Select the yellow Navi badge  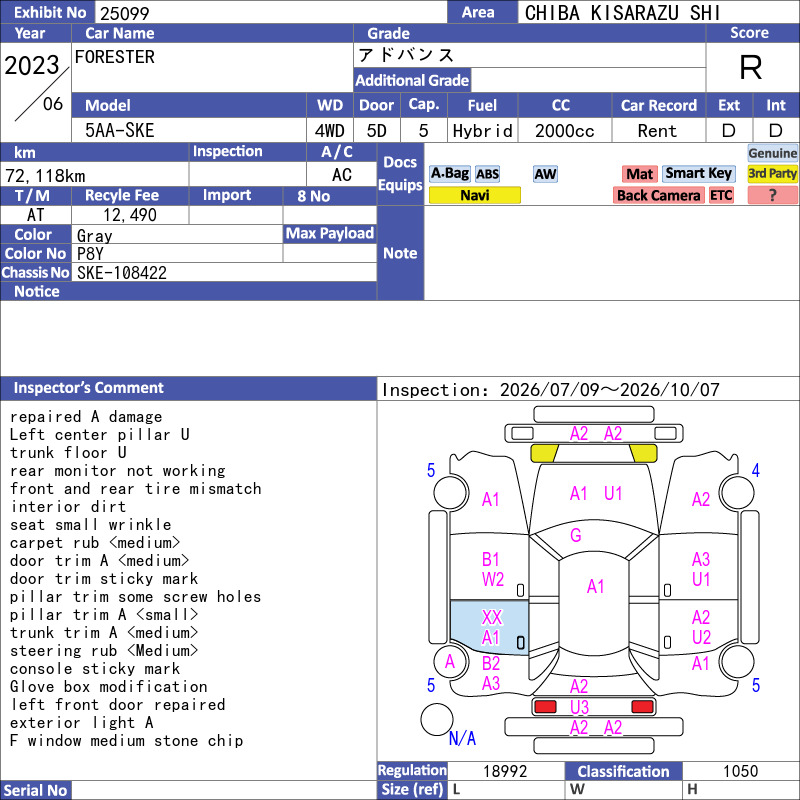coord(474,195)
